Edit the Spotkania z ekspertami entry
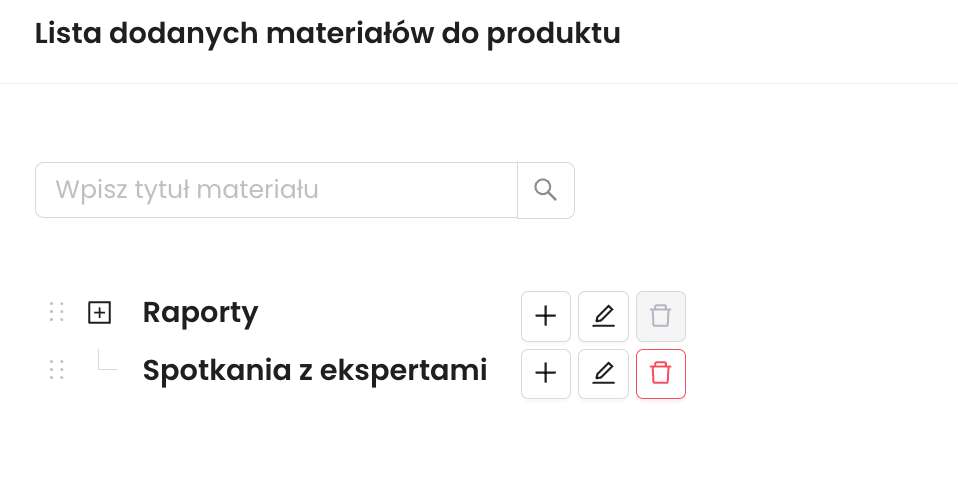This screenshot has height=478, width=958. 603,374
